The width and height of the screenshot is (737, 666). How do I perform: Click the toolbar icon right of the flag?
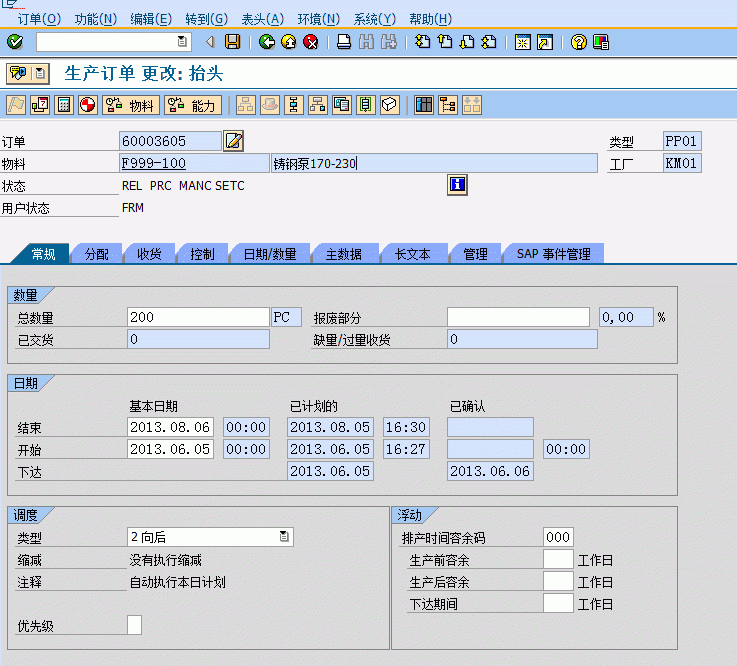[x=40, y=105]
